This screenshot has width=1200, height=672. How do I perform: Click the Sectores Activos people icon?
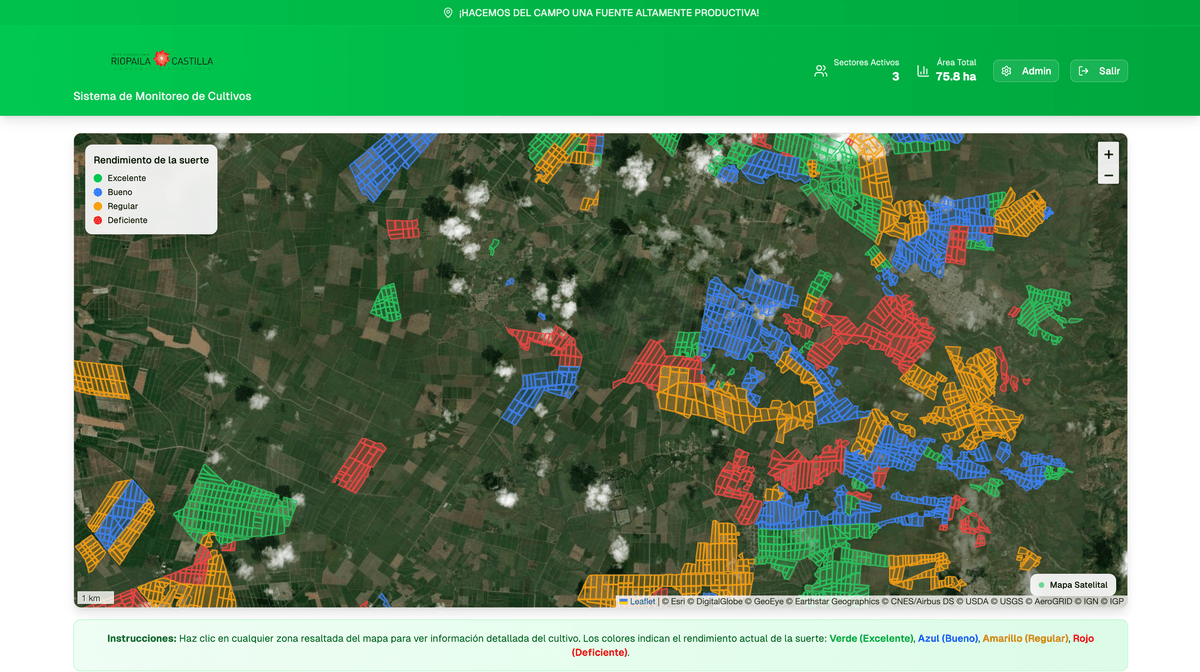820,70
